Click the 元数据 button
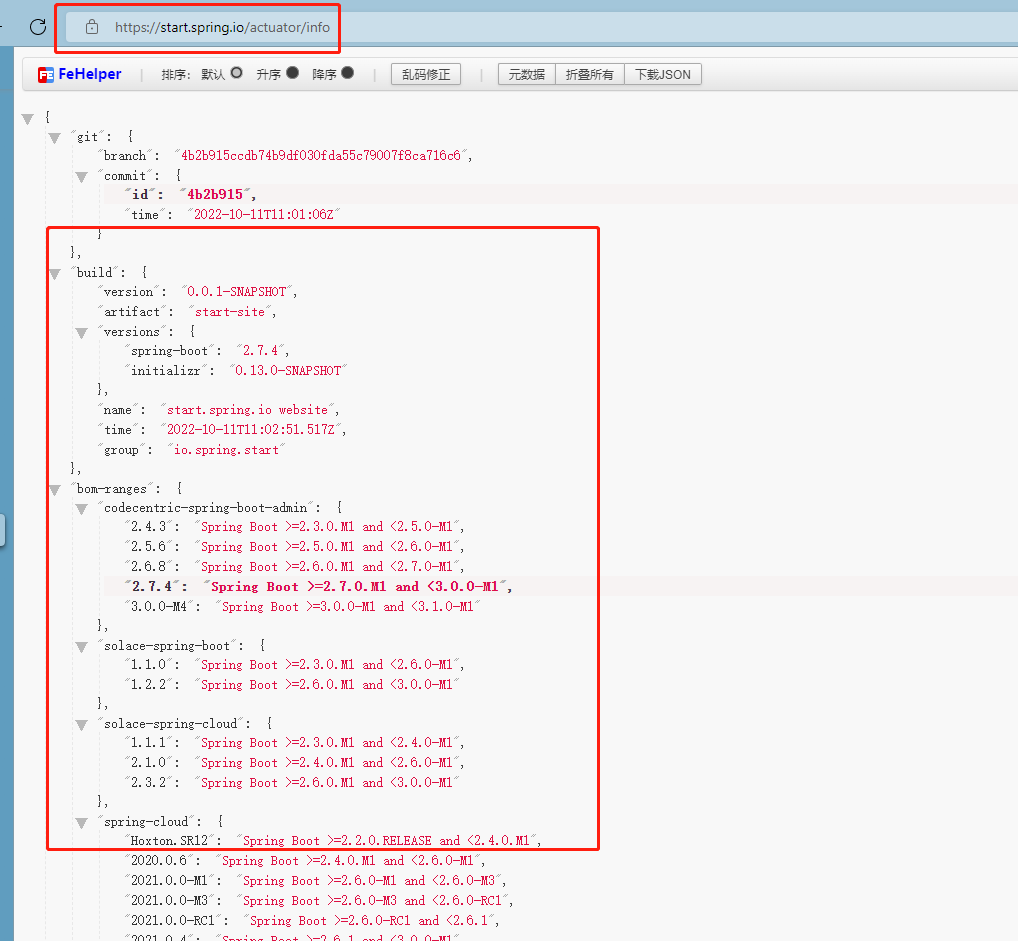Image resolution: width=1018 pixels, height=941 pixels. (x=527, y=75)
